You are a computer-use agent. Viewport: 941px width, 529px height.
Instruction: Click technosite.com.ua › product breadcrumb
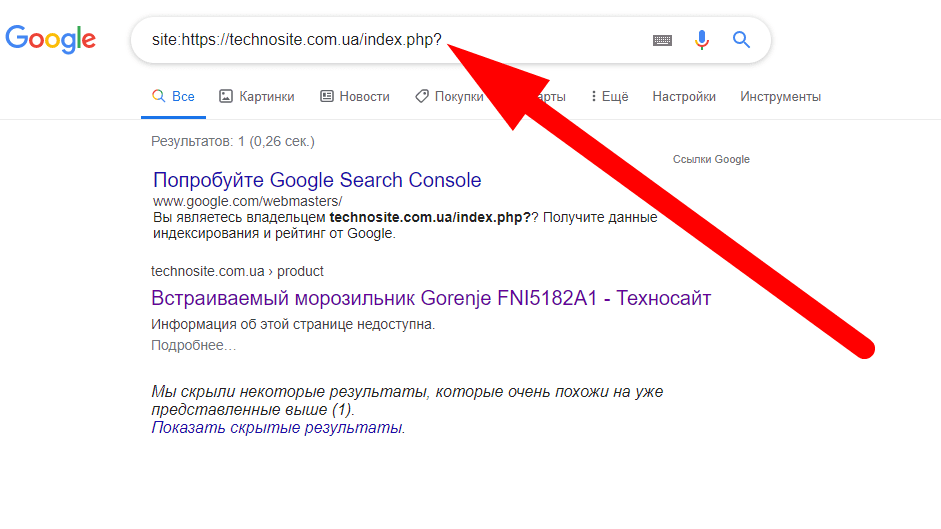point(237,271)
